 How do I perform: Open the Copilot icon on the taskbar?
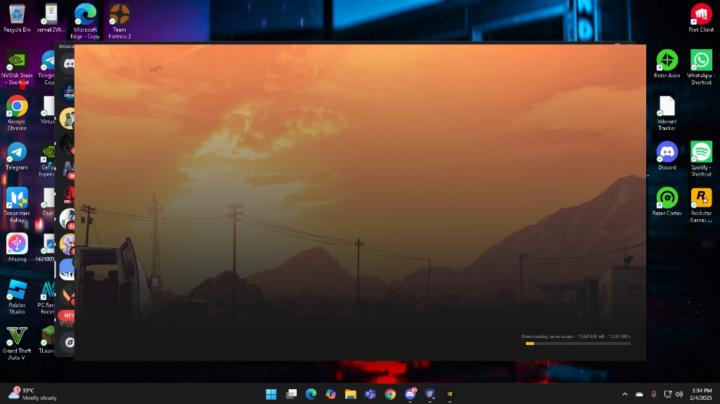click(x=331, y=394)
